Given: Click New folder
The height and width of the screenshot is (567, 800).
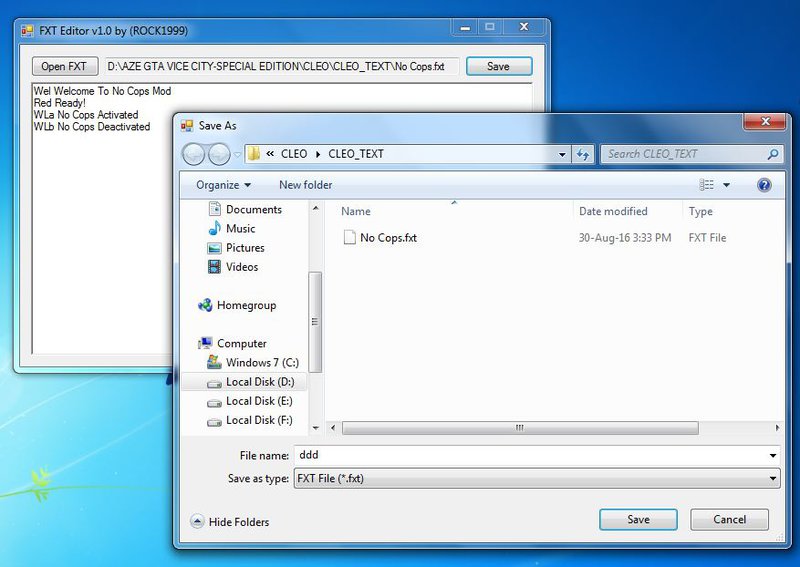Looking at the screenshot, I should (x=305, y=185).
